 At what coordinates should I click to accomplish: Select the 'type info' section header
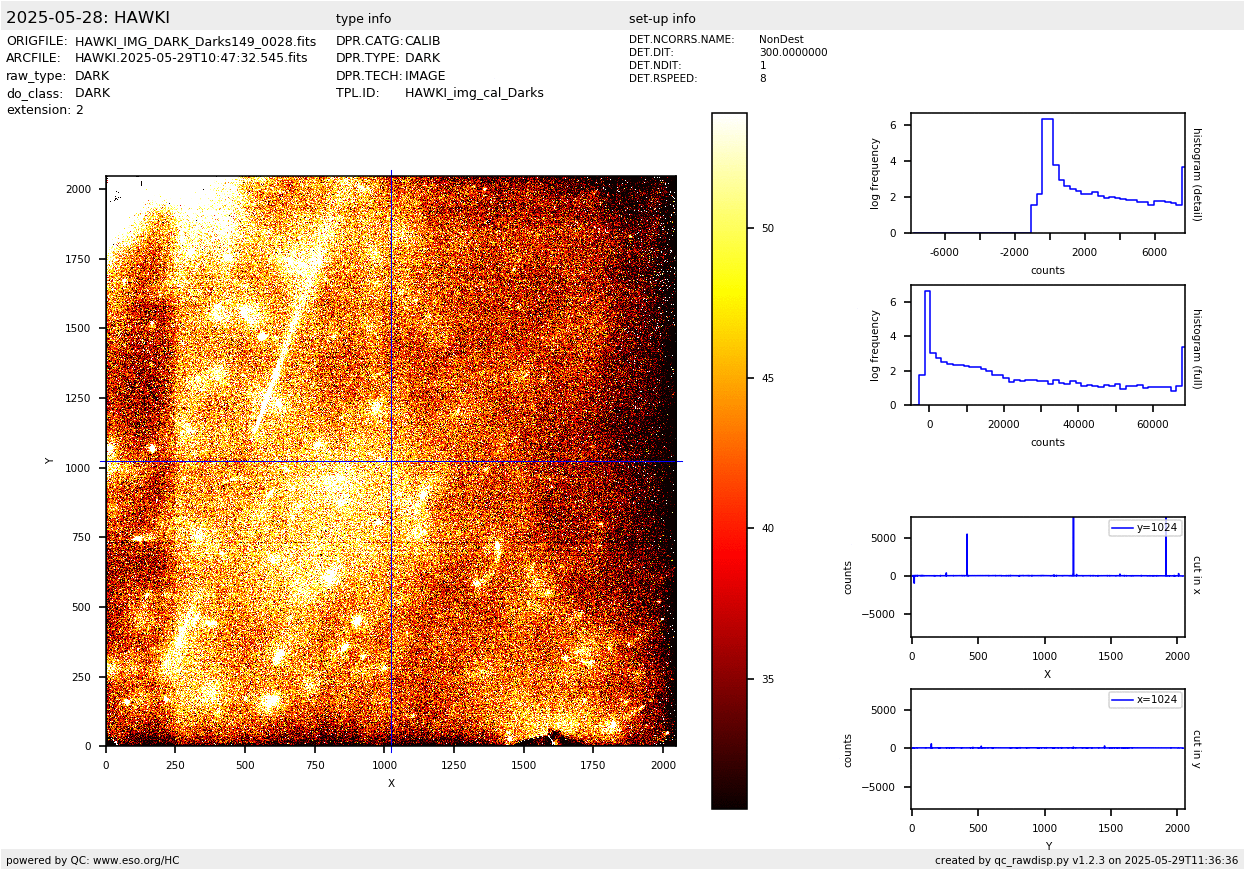click(363, 19)
